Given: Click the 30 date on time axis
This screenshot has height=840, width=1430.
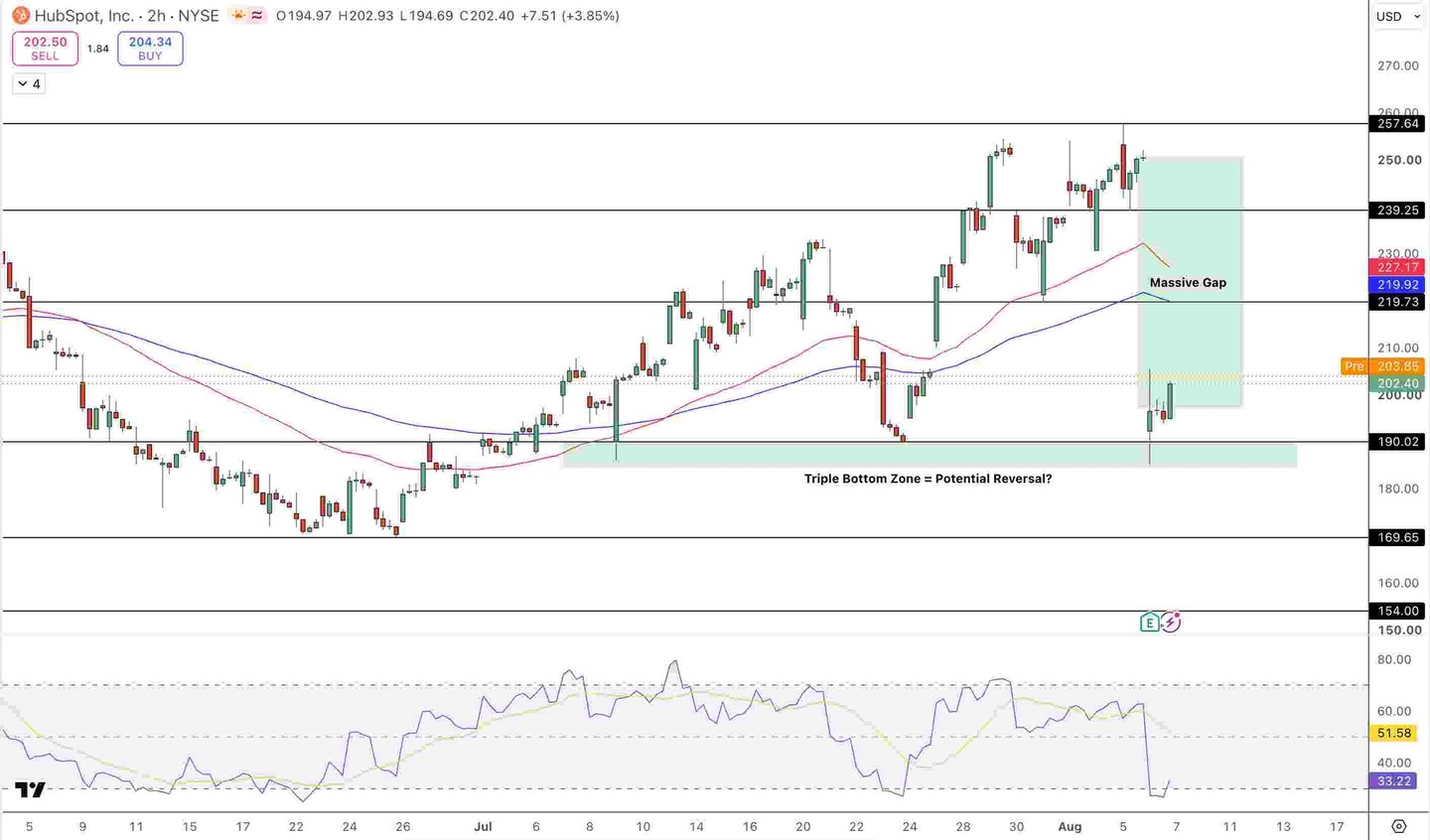Looking at the screenshot, I should 1017,826.
